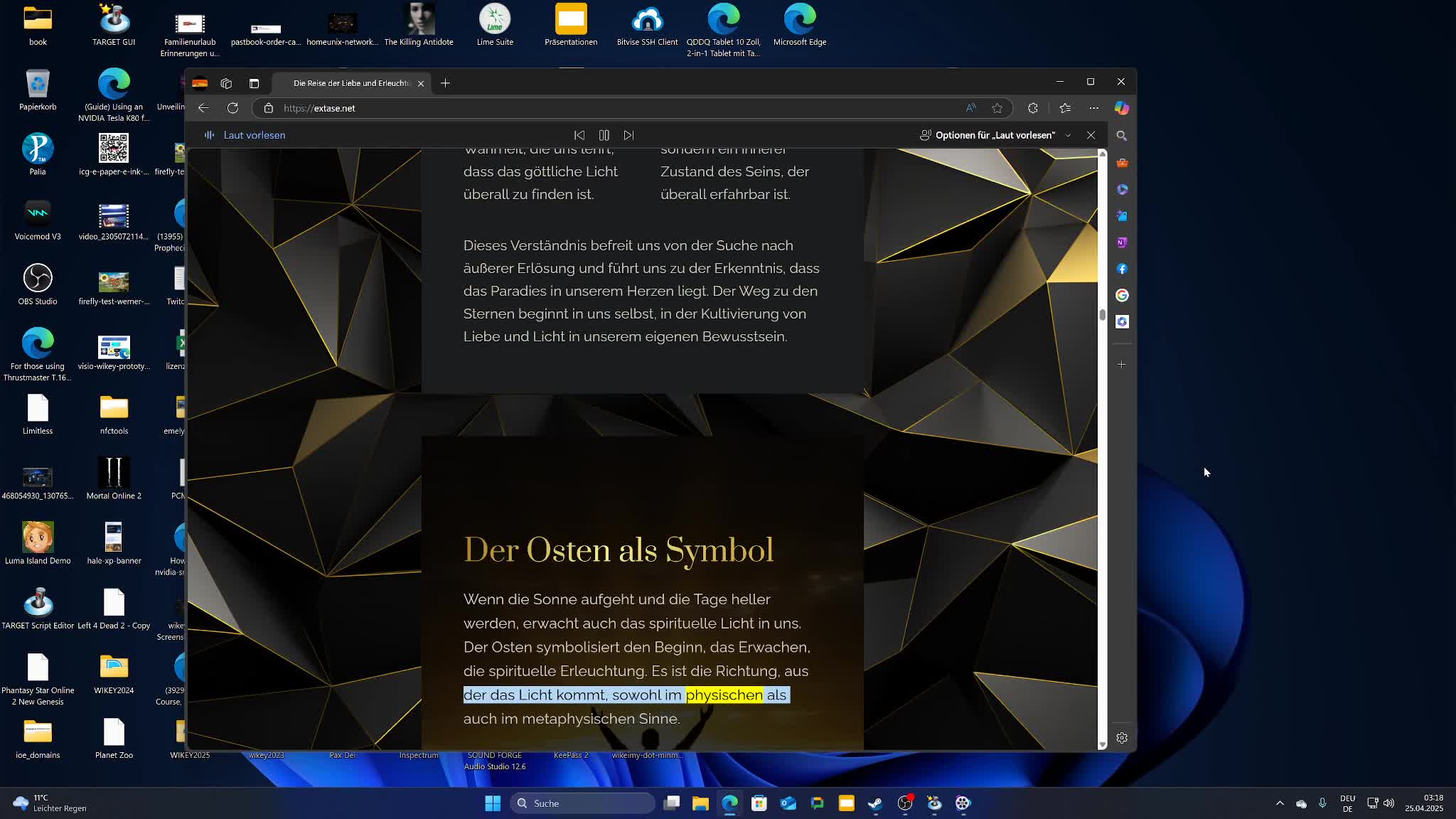The height and width of the screenshot is (819, 1456).
Task: Click the highlighted word 'physischen'
Action: (724, 695)
